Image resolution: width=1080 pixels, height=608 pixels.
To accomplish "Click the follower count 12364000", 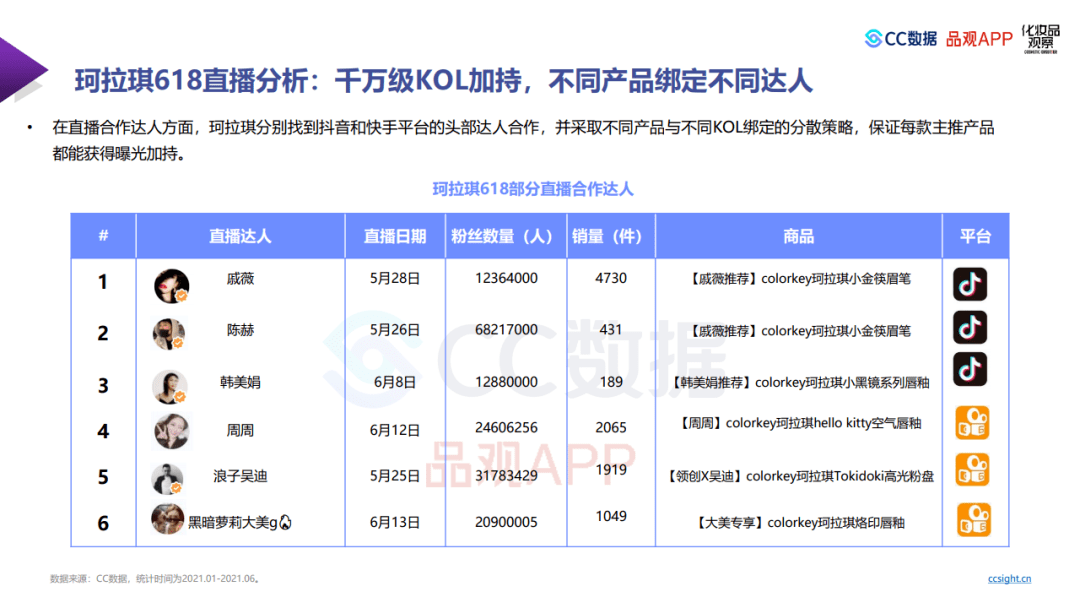I will [x=506, y=278].
